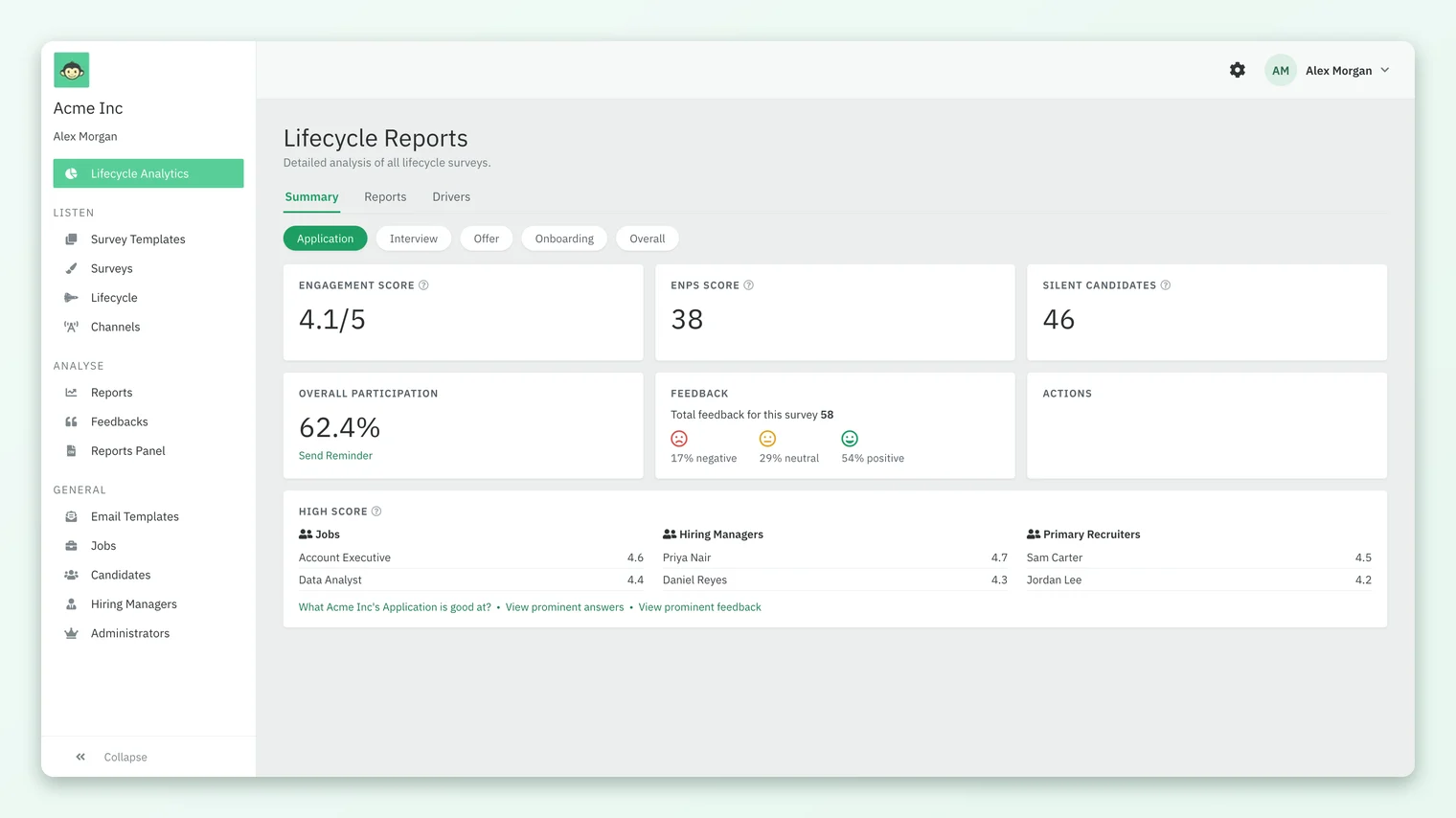
Task: Click Sam Carter in Primary Recruiters
Action: click(1199, 557)
